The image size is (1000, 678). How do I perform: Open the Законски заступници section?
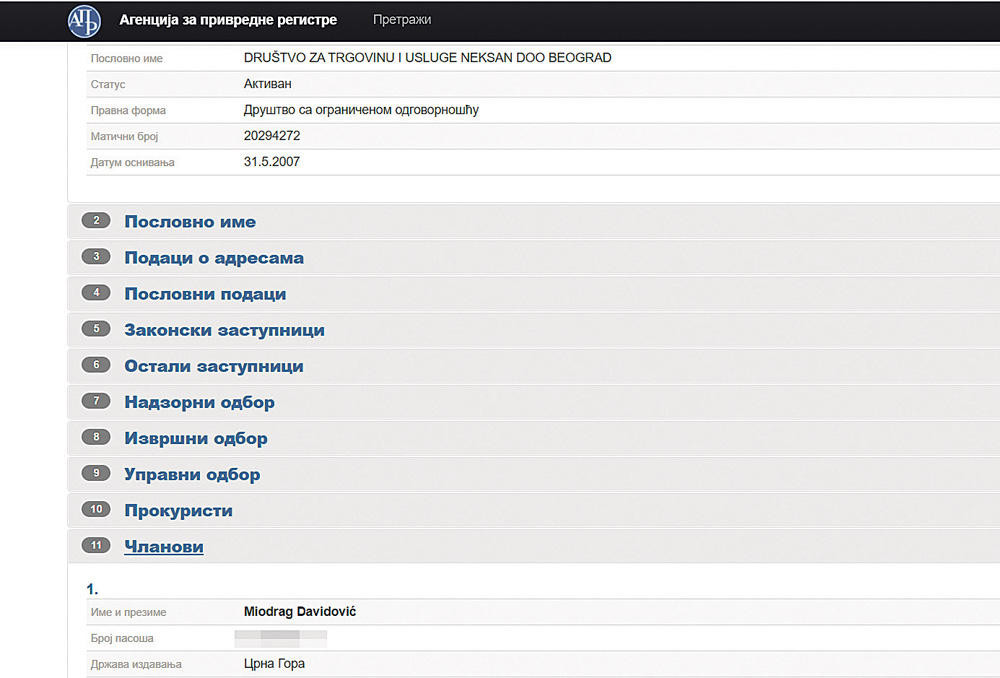[x=224, y=330]
